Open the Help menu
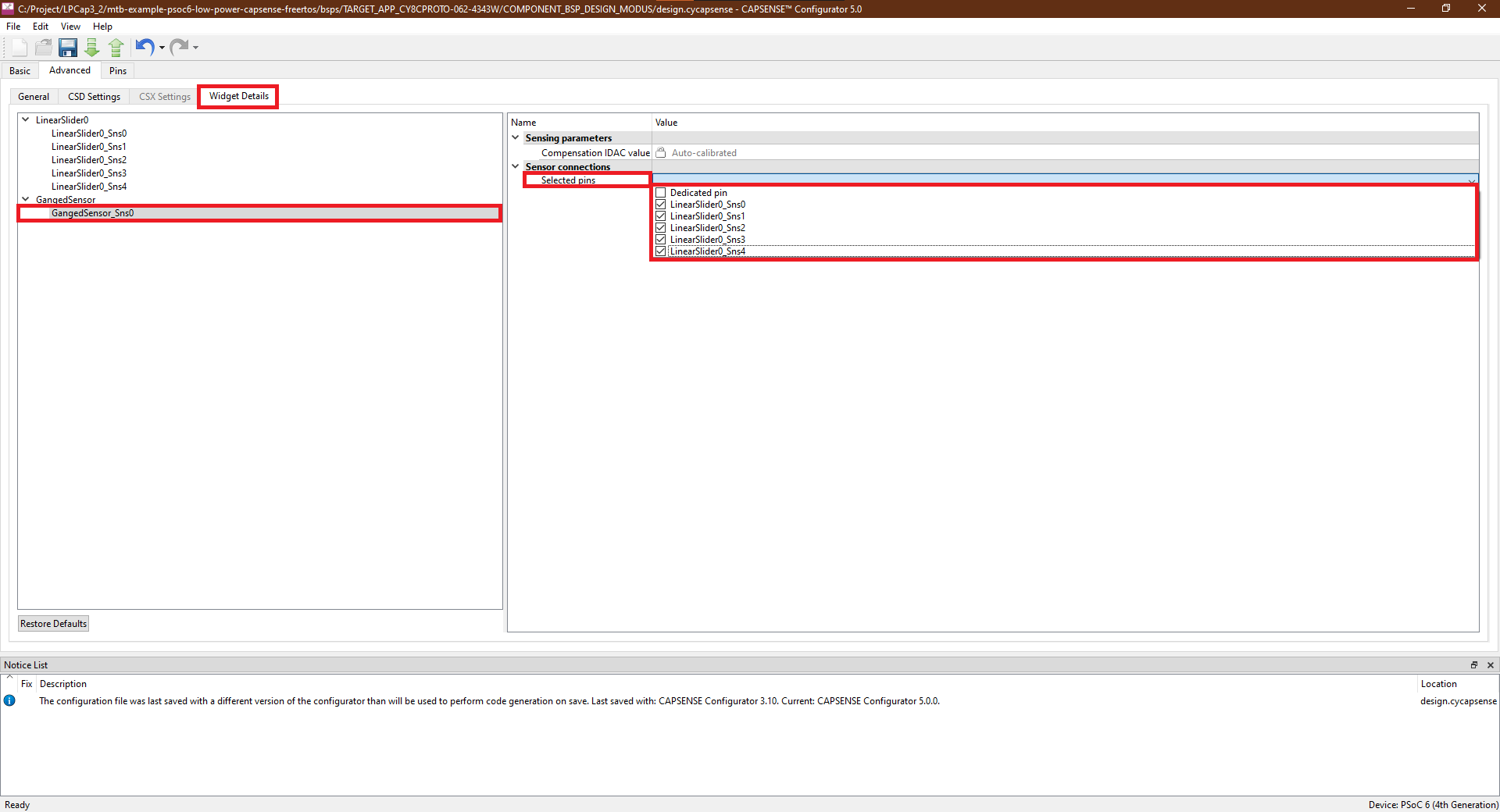Viewport: 1500px width, 812px height. pyautogui.click(x=102, y=27)
